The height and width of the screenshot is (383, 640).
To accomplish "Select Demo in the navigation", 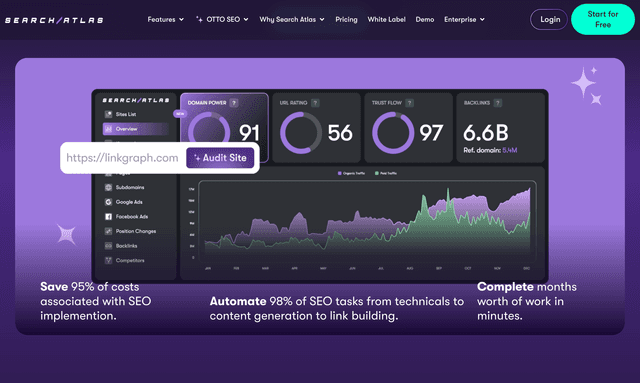I will 424,19.
